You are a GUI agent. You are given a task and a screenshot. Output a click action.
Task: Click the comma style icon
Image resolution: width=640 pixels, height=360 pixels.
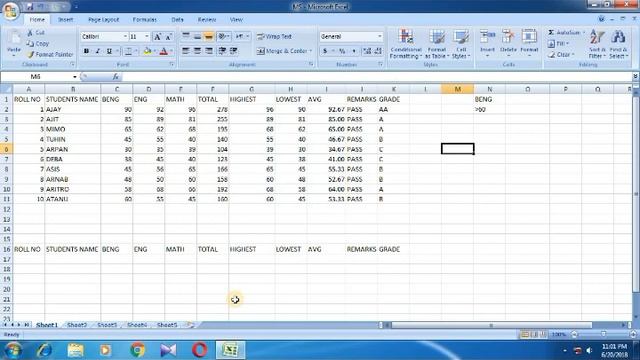(x=354, y=51)
